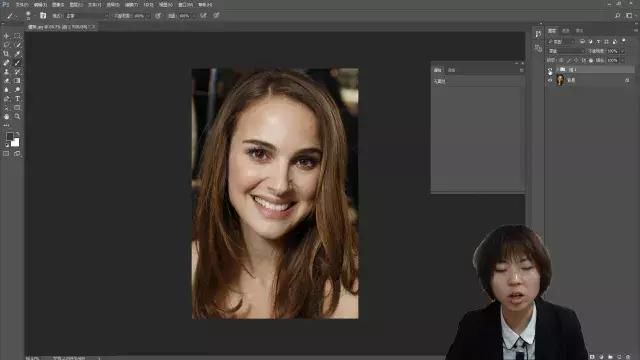
Task: Open the first menu next to Ps logo
Action: (22, 5)
